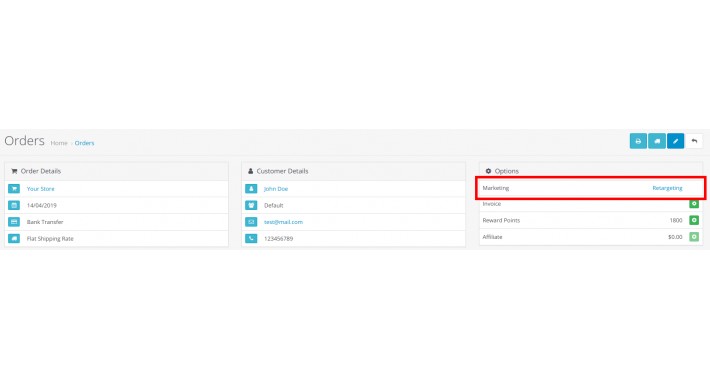Click the Options panel title
The image size is (710, 380).
(x=507, y=171)
